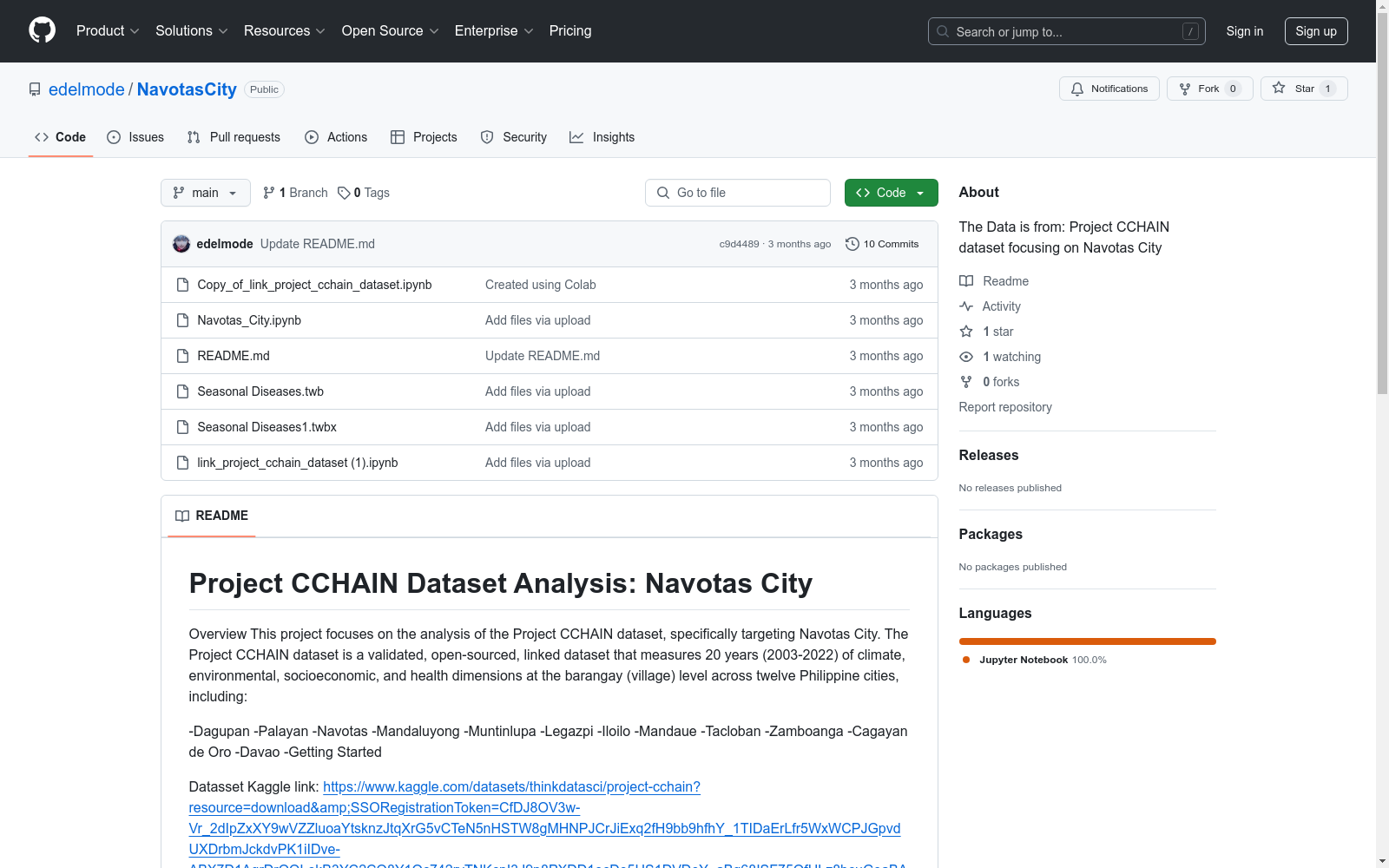This screenshot has height=868, width=1389.
Task: Click the pulse icon beside Activity
Action: tap(966, 306)
